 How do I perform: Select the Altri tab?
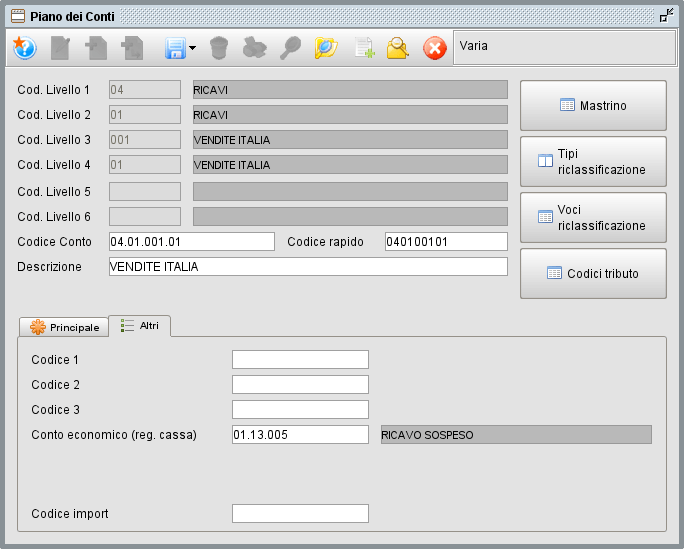click(x=140, y=326)
